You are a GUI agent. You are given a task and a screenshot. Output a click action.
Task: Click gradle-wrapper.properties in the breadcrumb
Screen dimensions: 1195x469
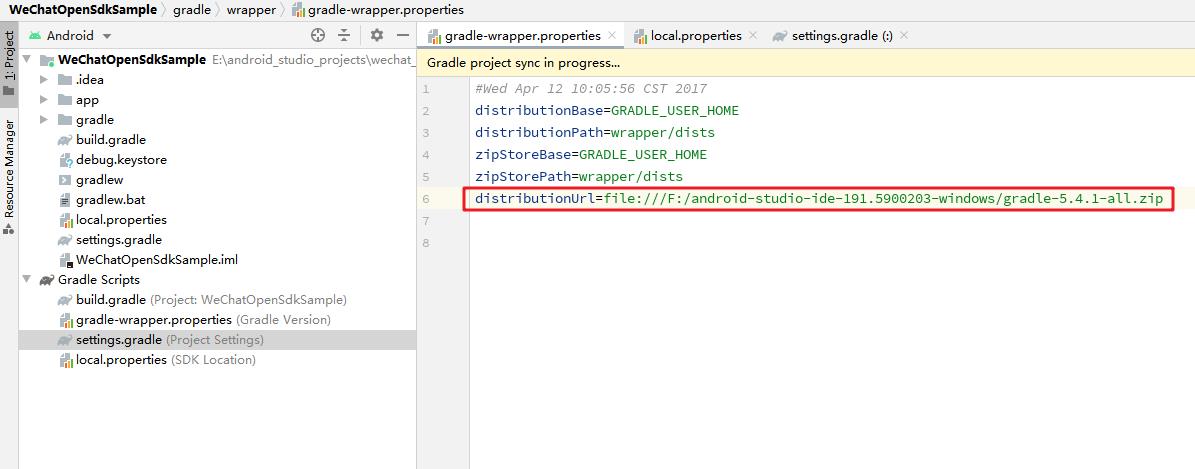tap(378, 10)
